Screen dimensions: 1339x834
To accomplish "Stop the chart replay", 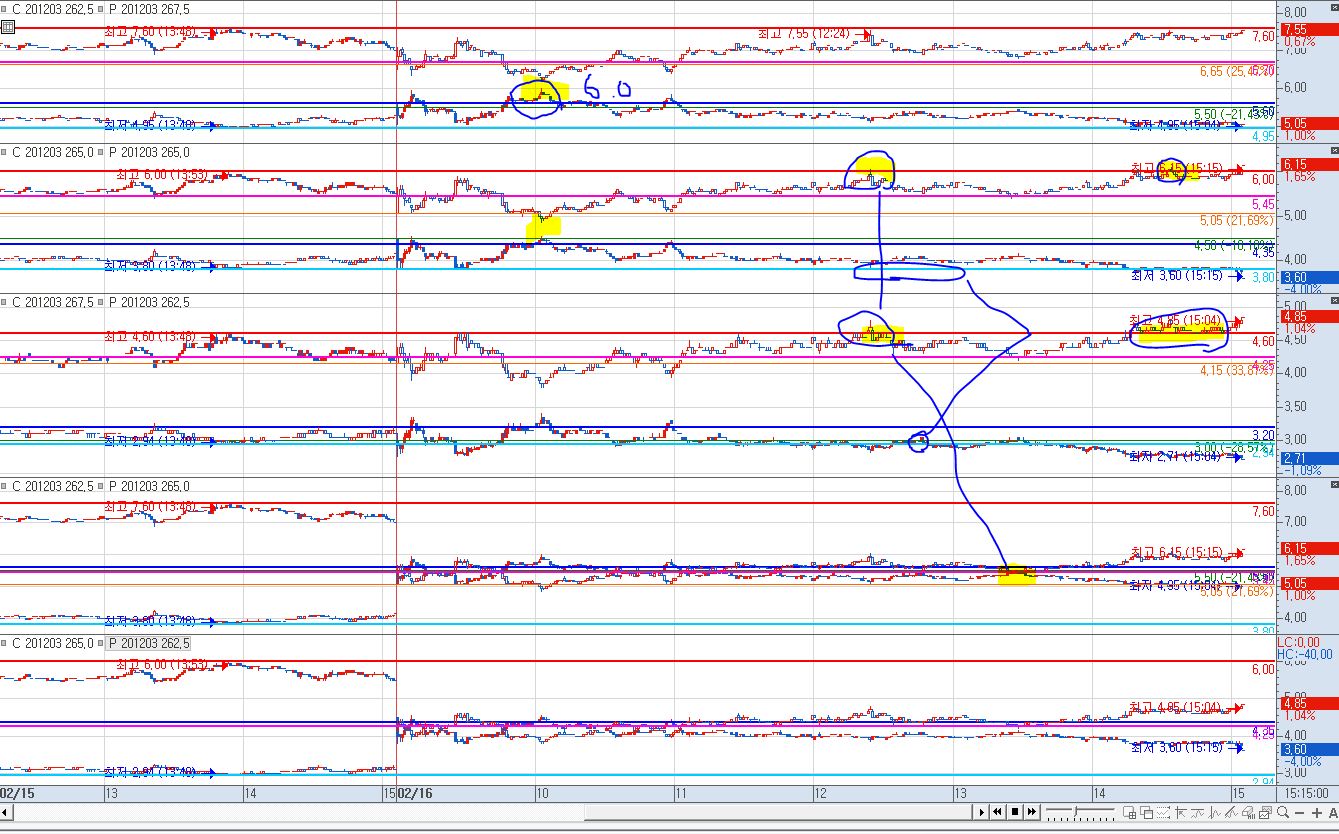I will click(1015, 812).
